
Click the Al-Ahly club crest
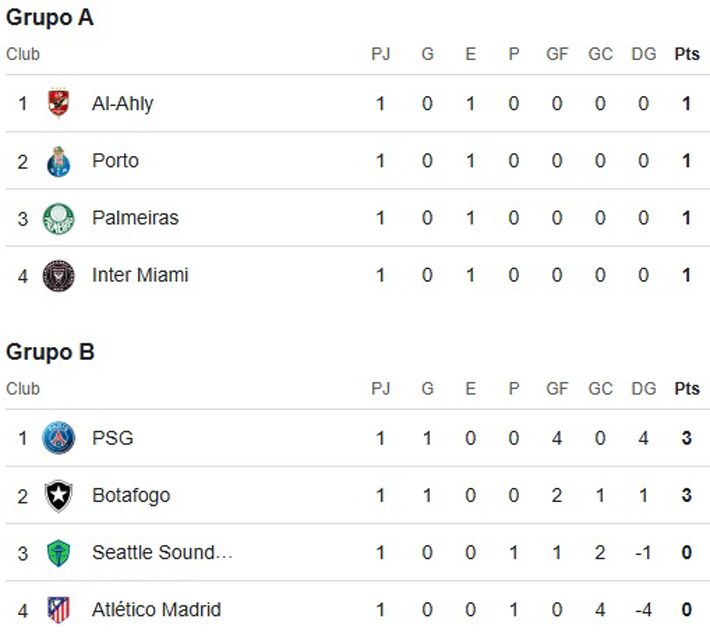58,103
